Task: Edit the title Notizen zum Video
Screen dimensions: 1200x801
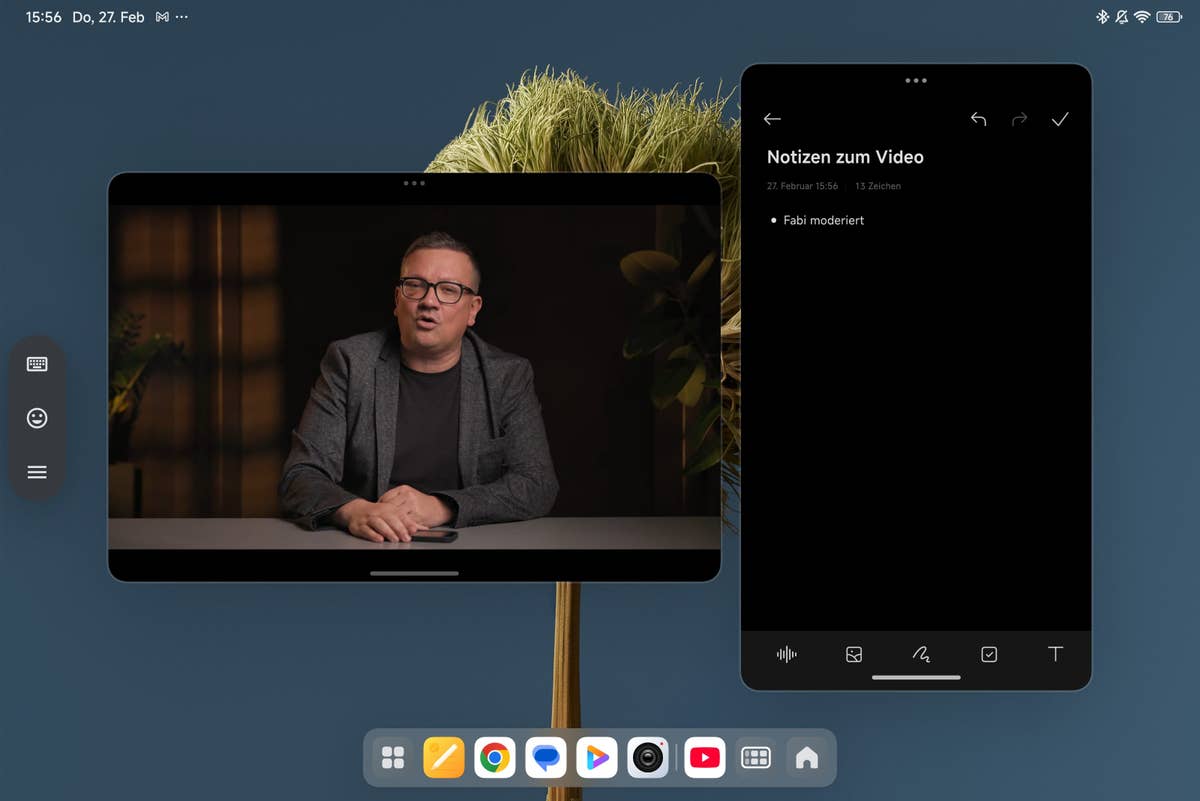Action: 845,157
